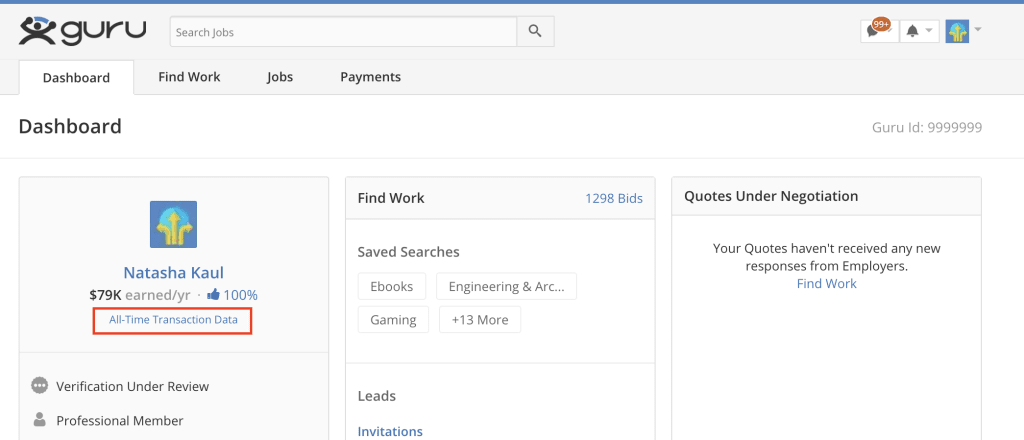Go to the Jobs tab

coord(280,77)
